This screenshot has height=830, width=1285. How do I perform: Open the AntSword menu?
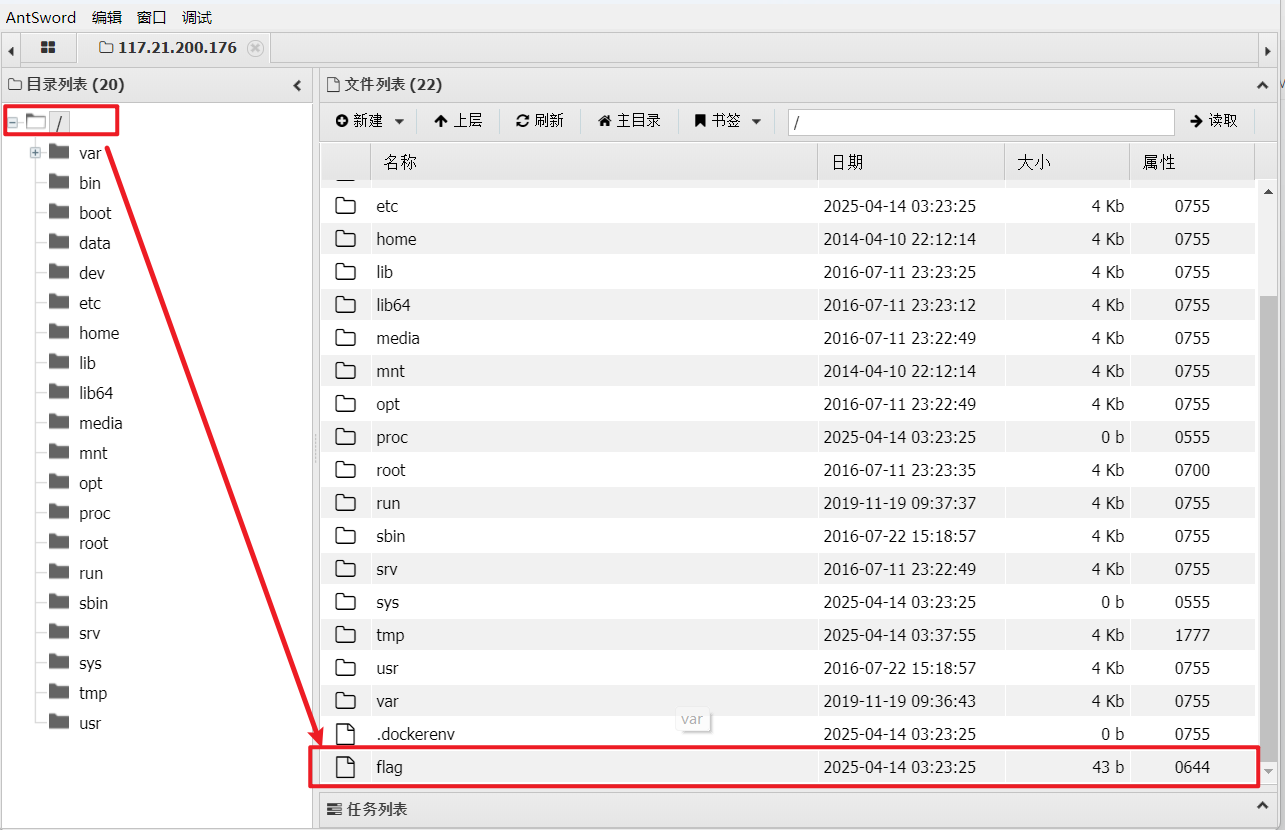[41, 17]
